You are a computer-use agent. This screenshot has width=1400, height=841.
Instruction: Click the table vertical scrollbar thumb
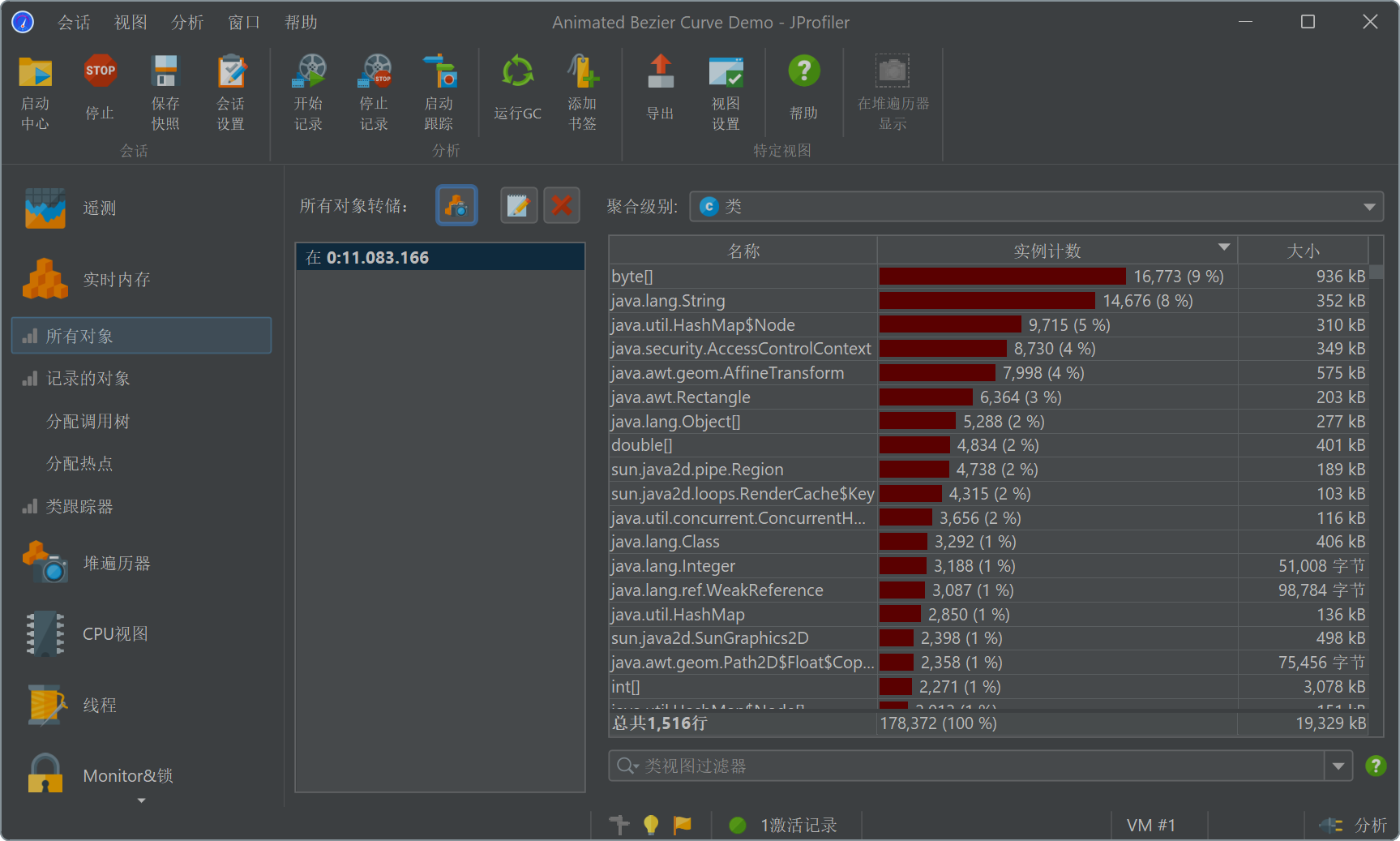(1376, 272)
